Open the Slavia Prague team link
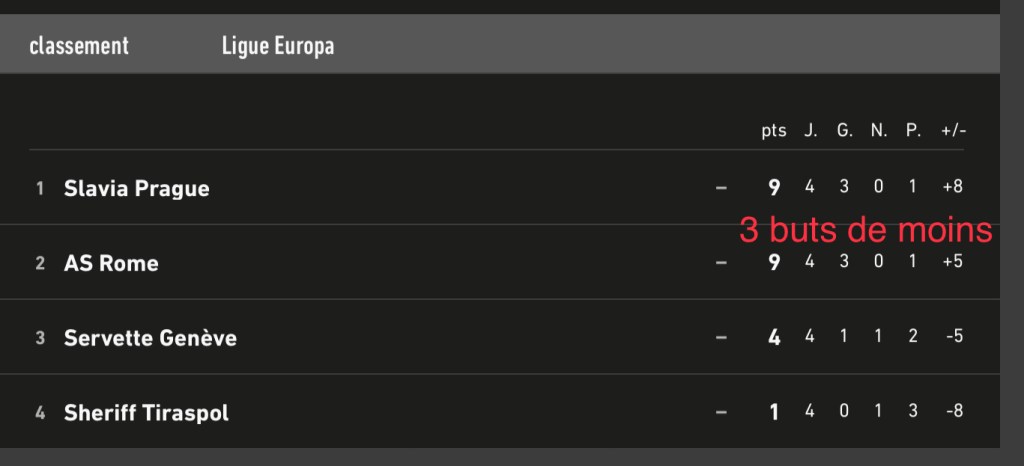The image size is (1024, 466). (x=136, y=188)
